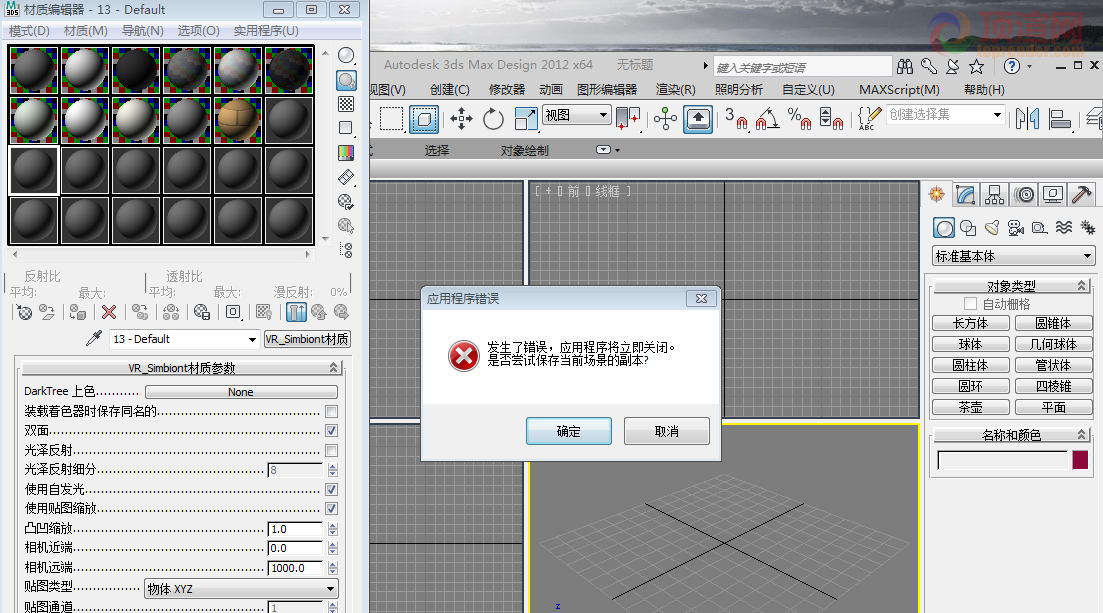Click the red X reset material icon
The image size is (1103, 613).
point(109,312)
